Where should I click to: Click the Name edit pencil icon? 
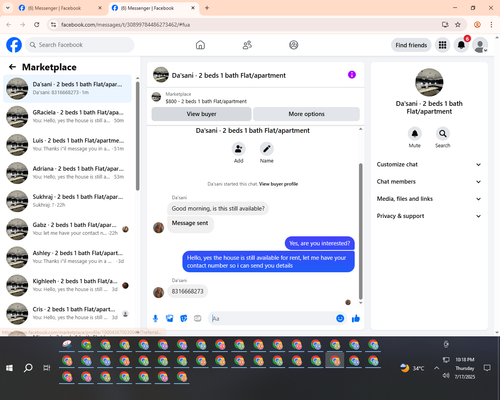267,149
